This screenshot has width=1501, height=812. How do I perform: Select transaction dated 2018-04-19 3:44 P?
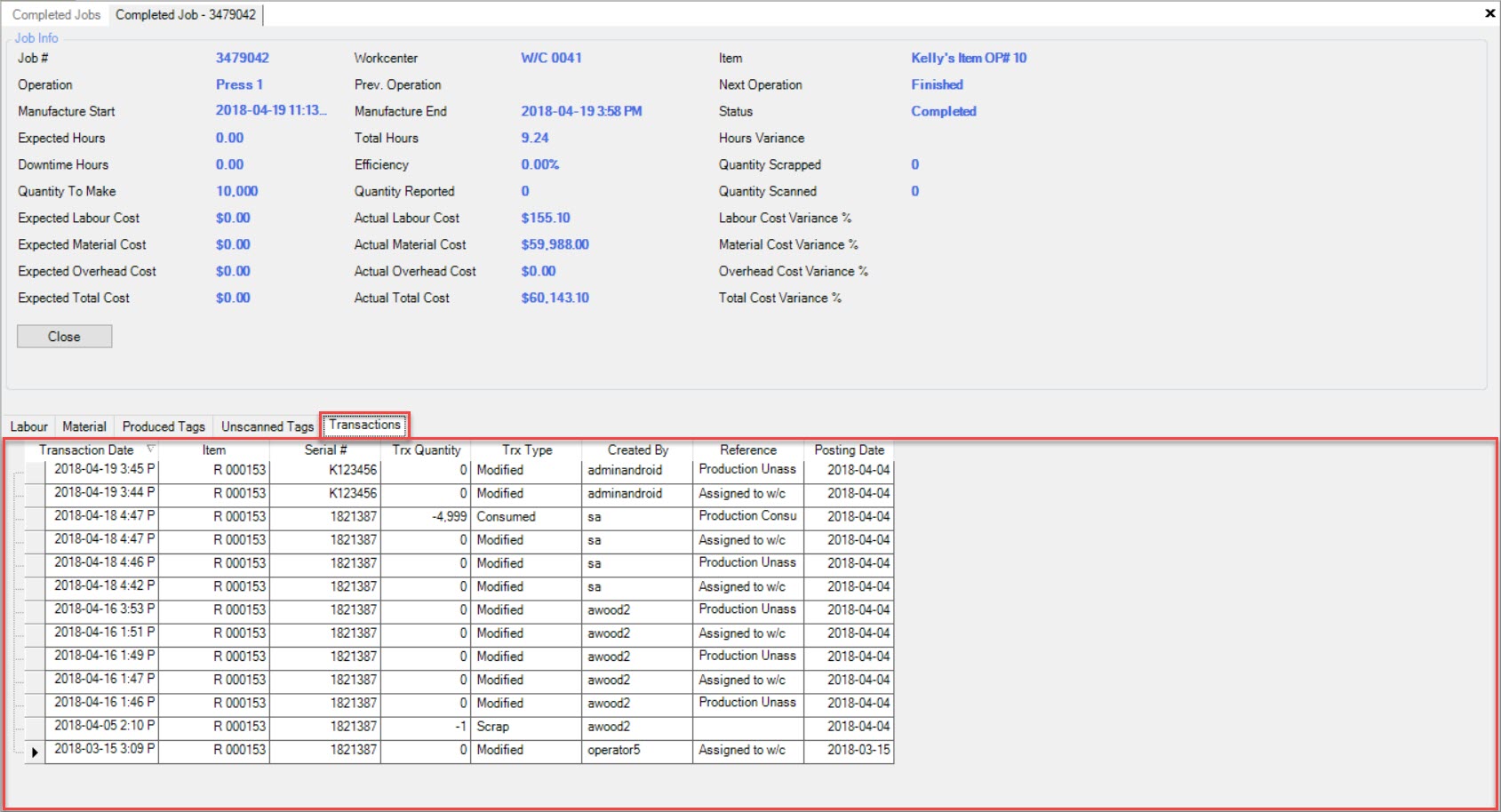pos(102,493)
